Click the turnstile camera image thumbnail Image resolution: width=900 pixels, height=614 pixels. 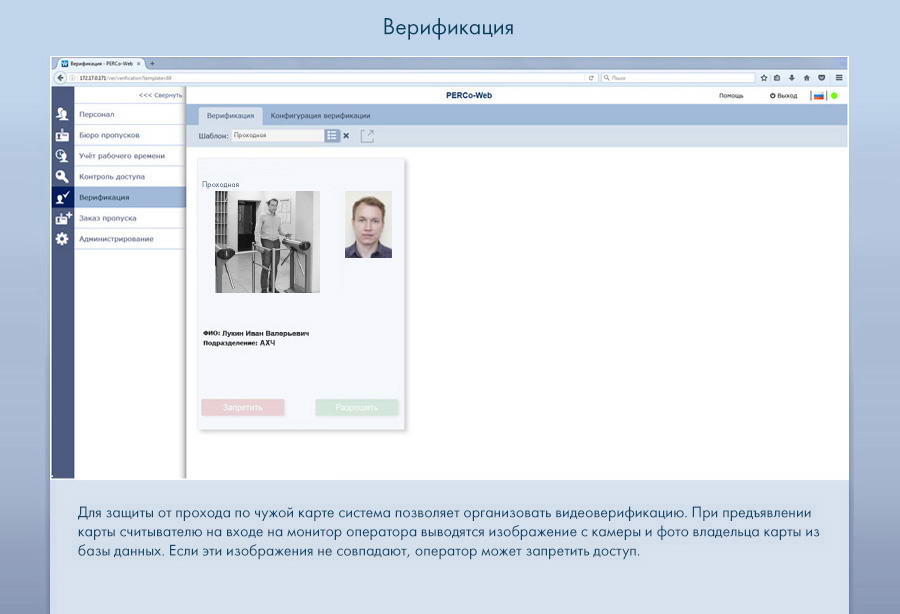coord(267,242)
